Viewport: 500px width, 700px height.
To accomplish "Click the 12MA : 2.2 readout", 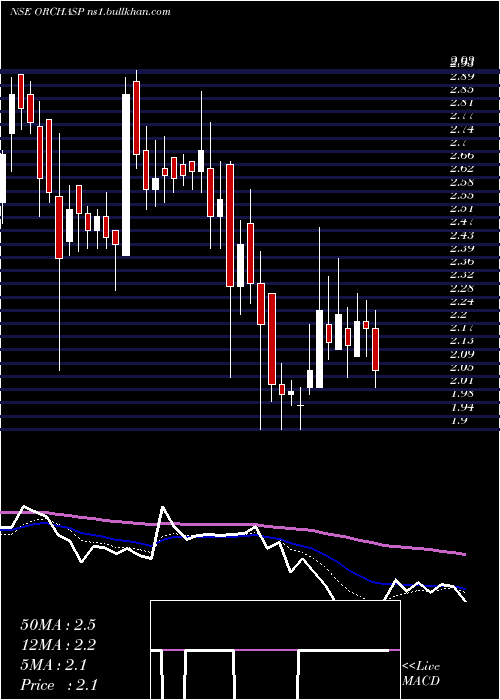I will [x=58, y=645].
